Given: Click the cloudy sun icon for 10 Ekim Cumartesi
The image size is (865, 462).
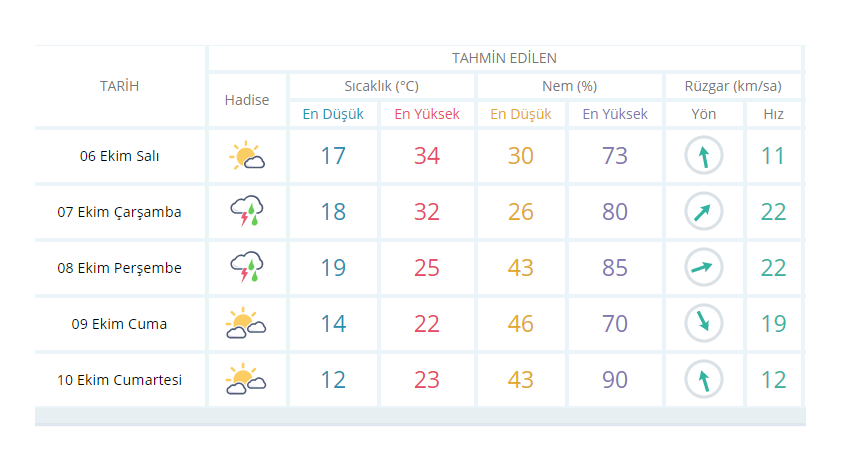Looking at the screenshot, I should pos(246,379).
